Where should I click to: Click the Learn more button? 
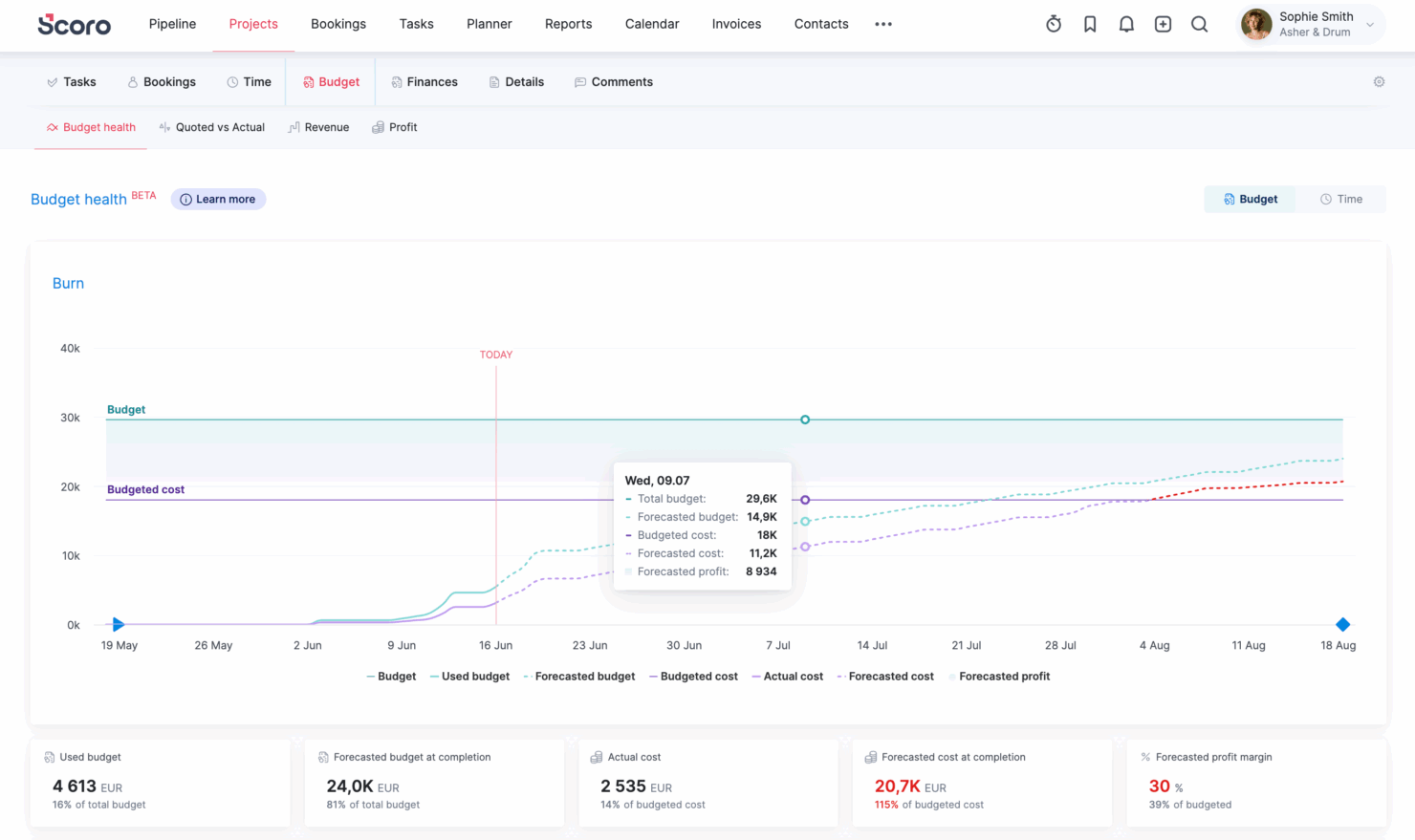click(x=218, y=199)
